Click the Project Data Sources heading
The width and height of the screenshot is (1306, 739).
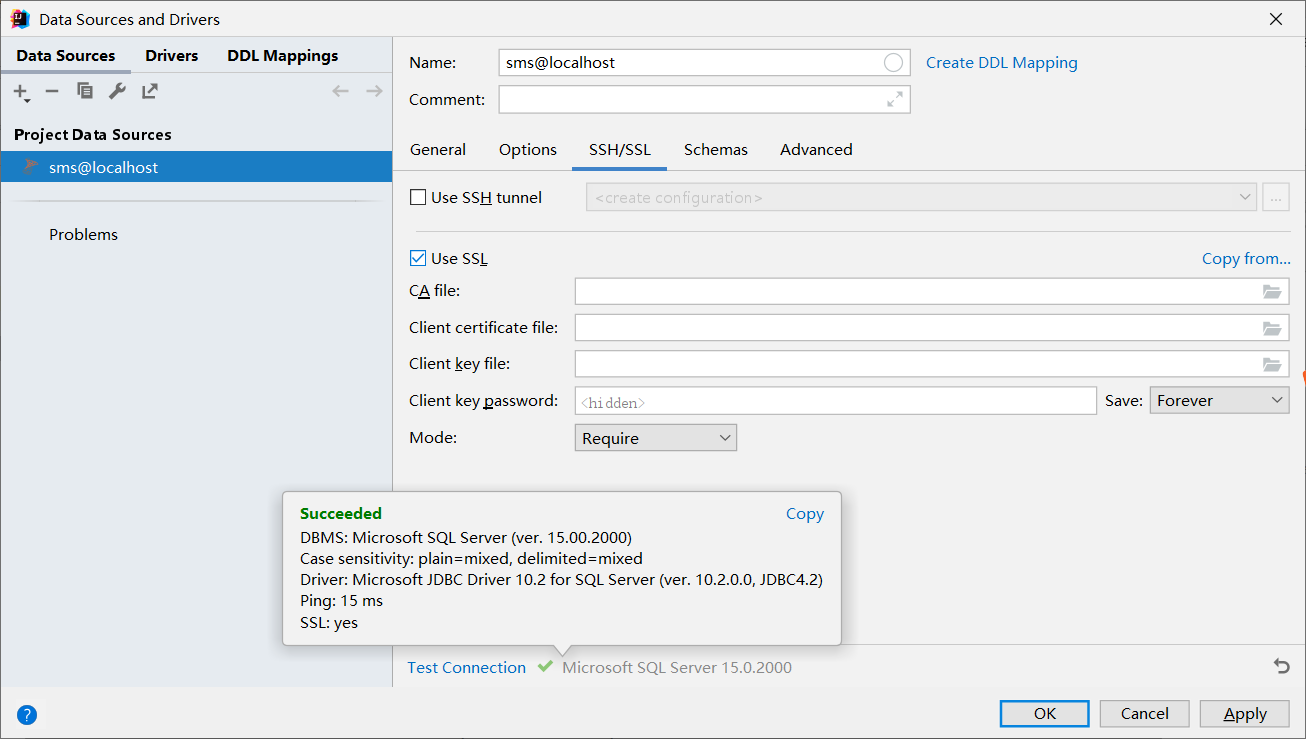[93, 135]
